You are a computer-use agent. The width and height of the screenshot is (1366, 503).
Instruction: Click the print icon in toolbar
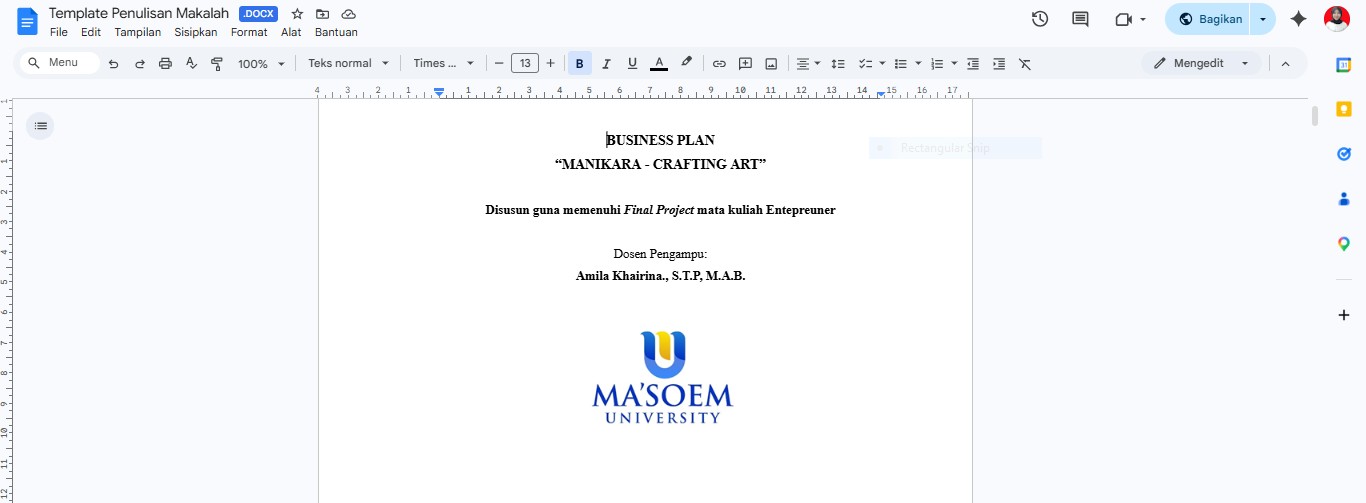coord(166,63)
